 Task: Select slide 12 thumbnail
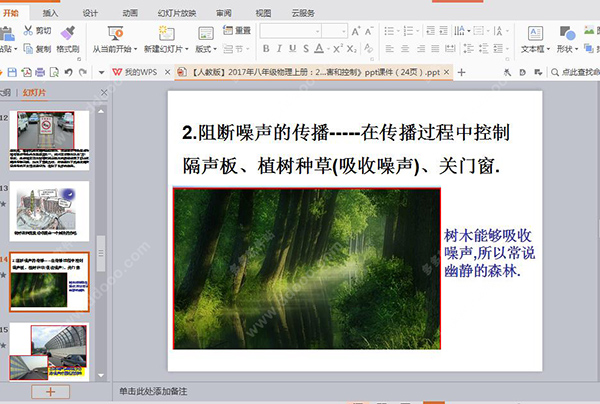click(49, 140)
